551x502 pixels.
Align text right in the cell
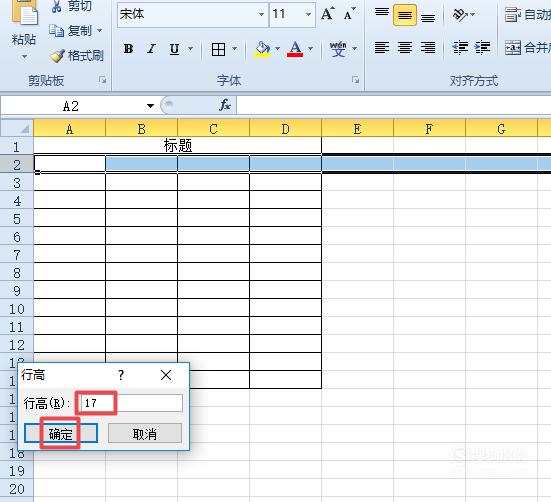(428, 47)
